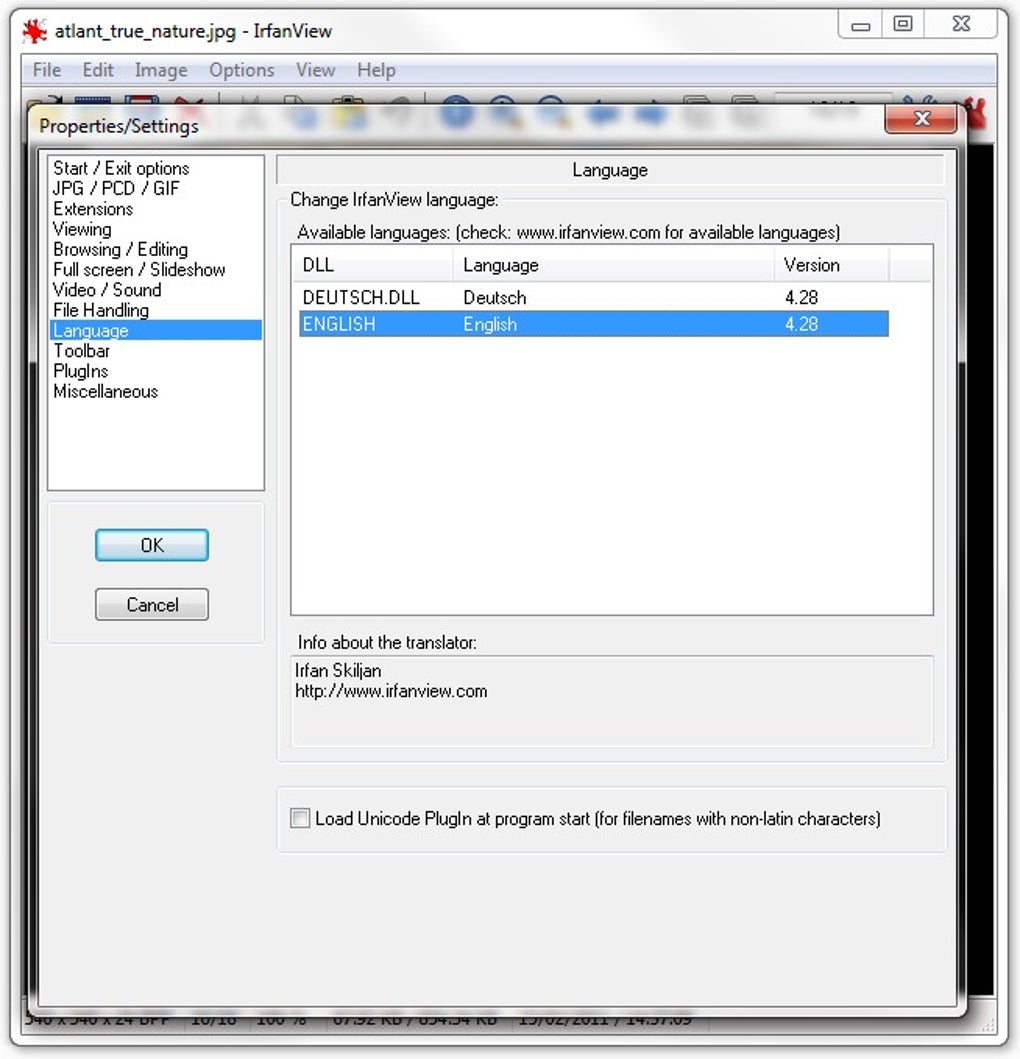Sort by the Version column header

[832, 265]
